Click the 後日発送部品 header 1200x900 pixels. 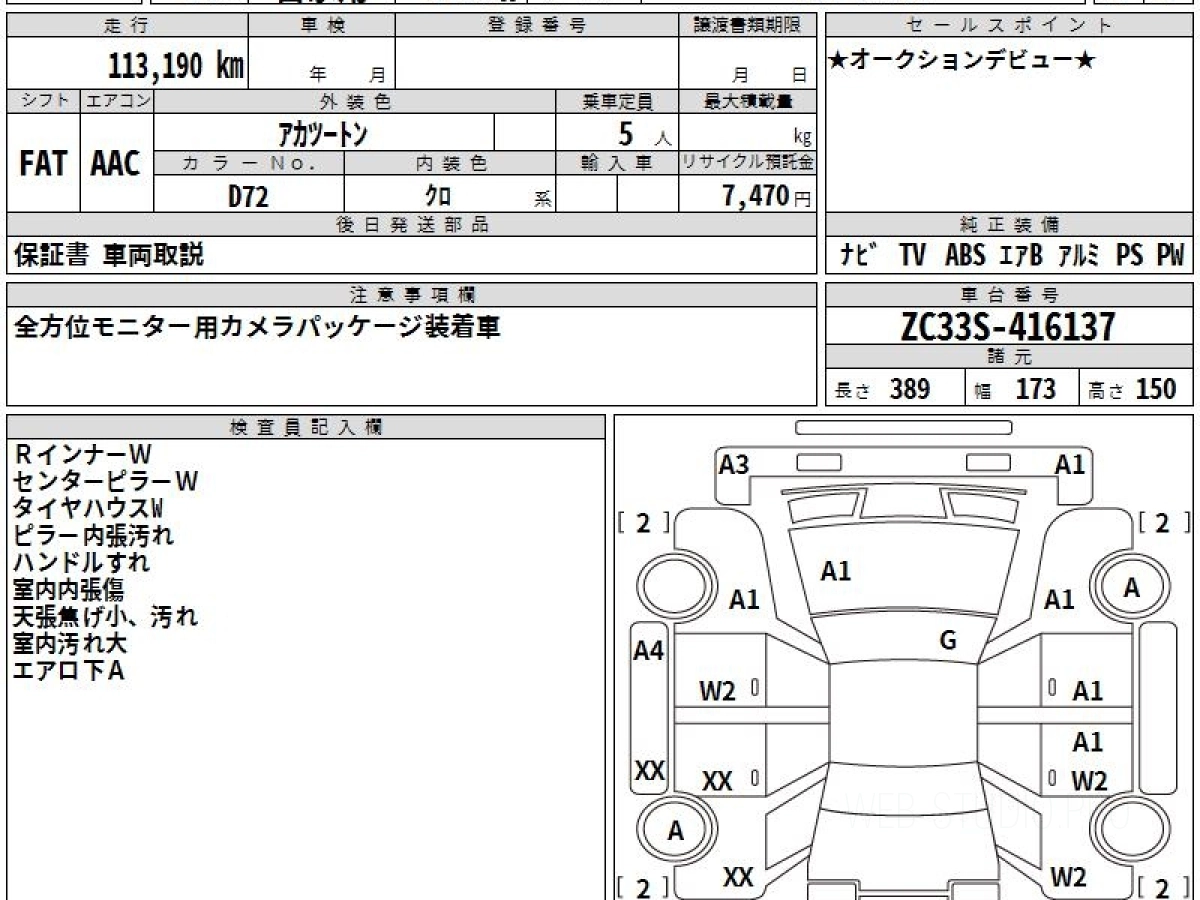(x=412, y=225)
